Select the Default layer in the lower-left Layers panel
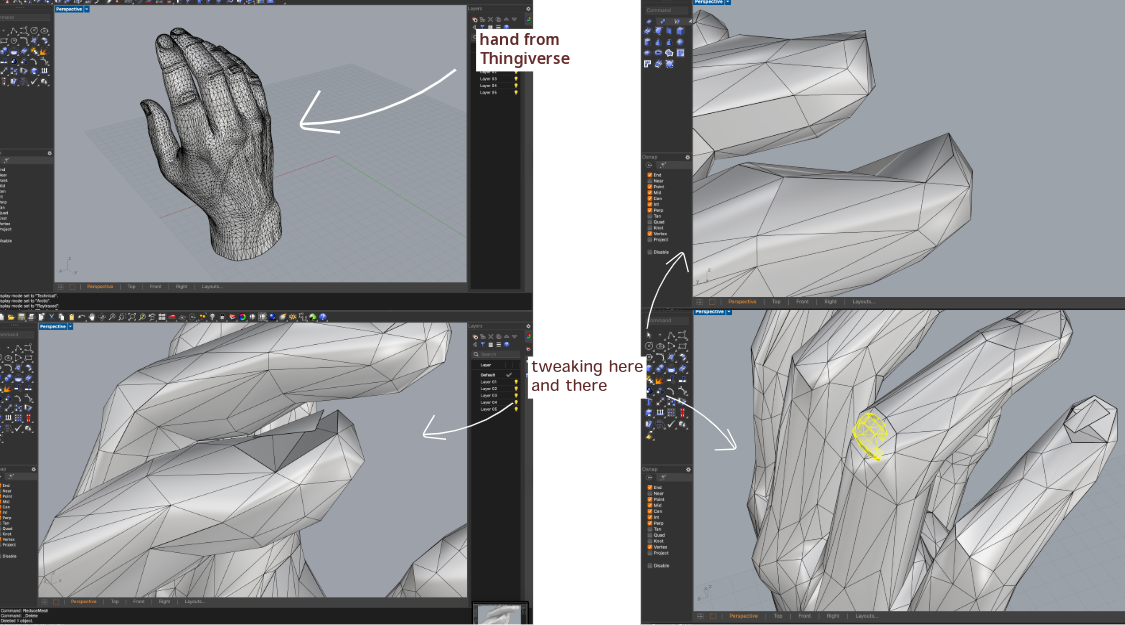1125x625 pixels. 487,374
